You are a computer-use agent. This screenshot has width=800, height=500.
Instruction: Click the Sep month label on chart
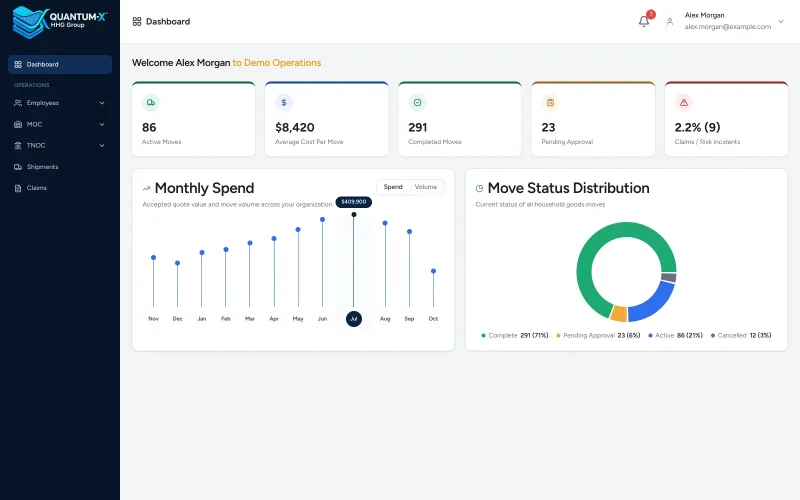tap(409, 319)
